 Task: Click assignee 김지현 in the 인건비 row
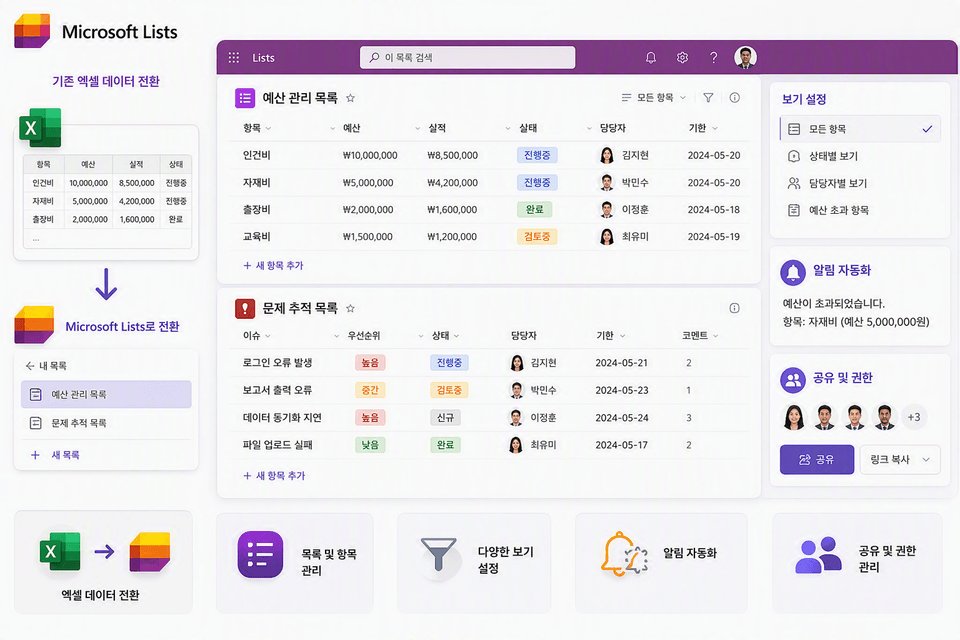[624, 156]
